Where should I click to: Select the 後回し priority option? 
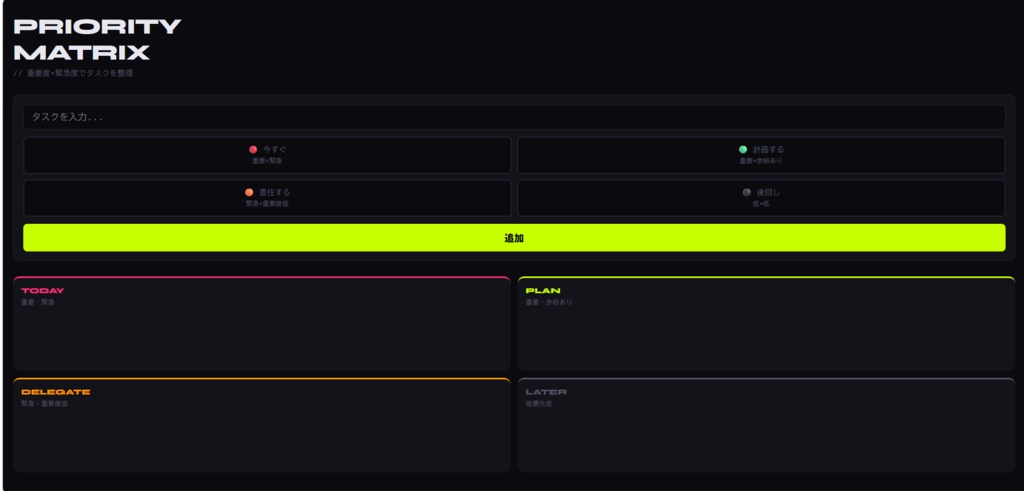click(761, 198)
